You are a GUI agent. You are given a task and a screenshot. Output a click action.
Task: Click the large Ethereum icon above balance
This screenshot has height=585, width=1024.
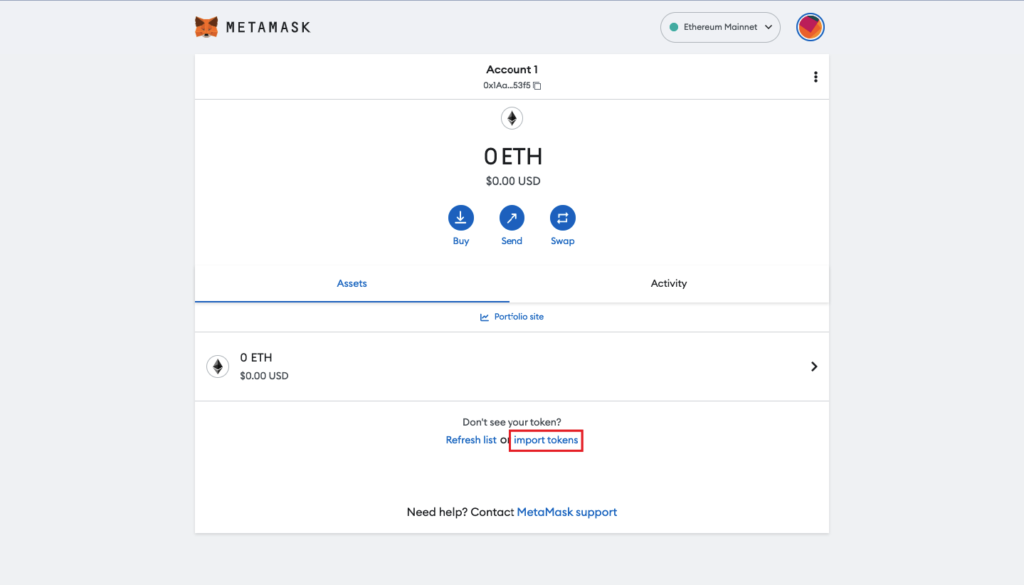point(512,118)
